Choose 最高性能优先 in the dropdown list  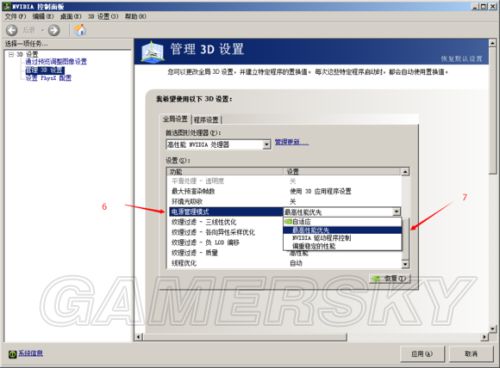[342, 230]
